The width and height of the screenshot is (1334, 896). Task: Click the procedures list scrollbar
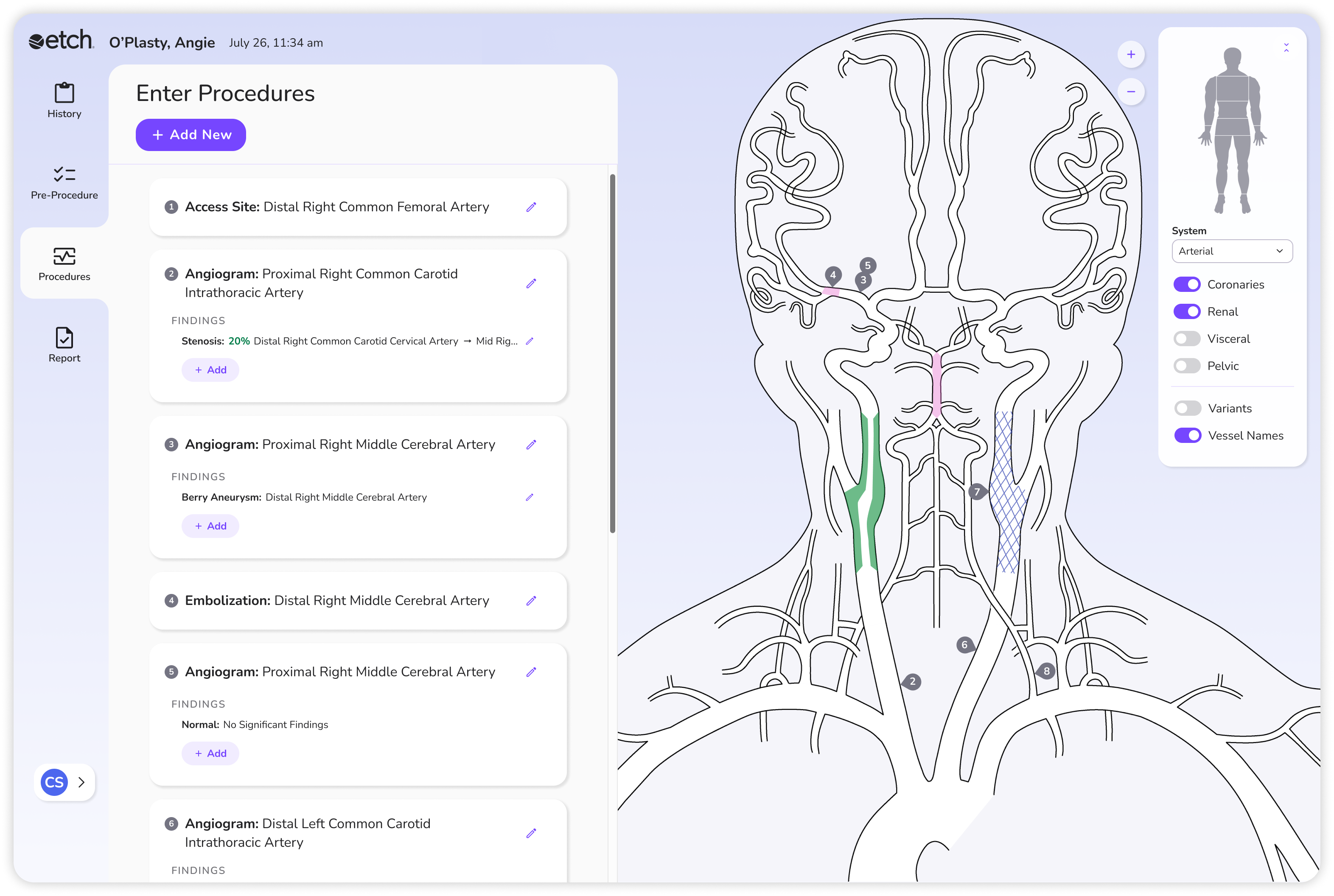(612, 354)
